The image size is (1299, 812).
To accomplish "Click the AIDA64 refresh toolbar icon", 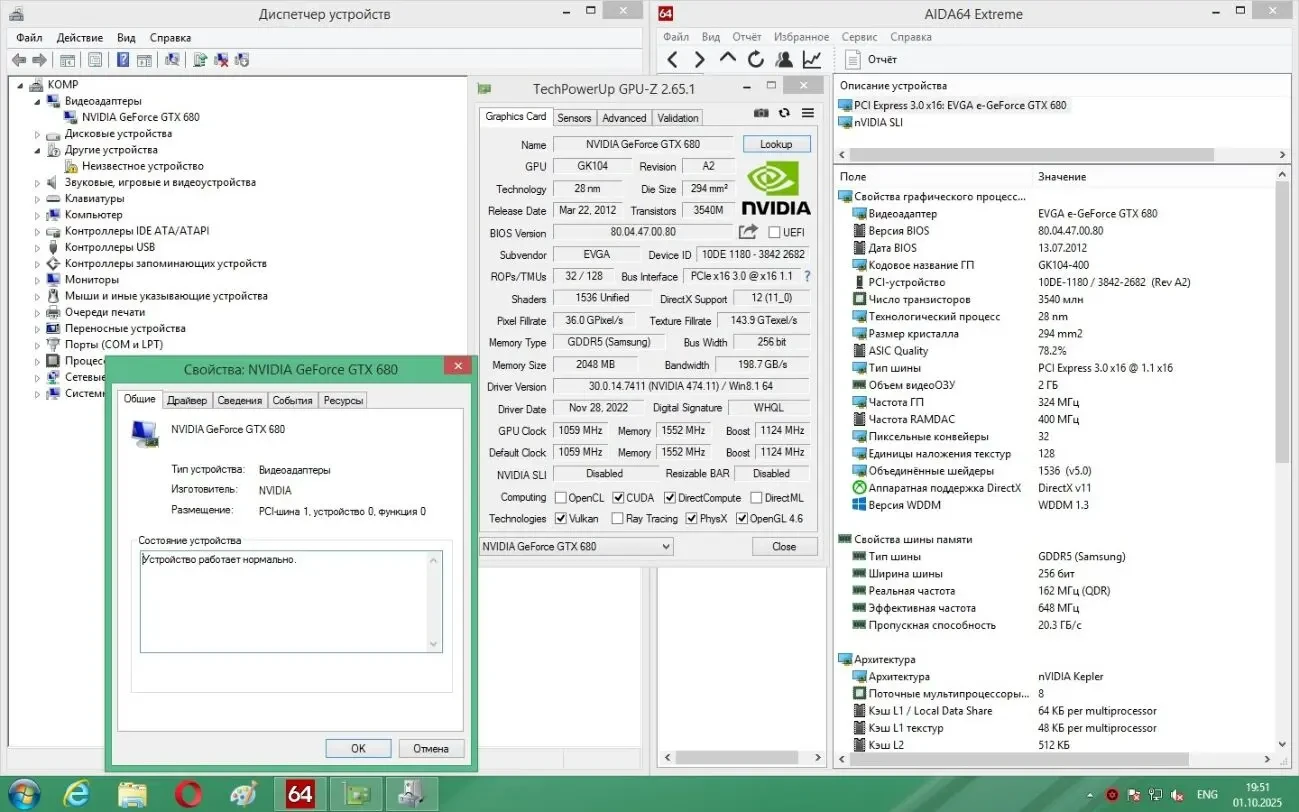I will pos(756,60).
